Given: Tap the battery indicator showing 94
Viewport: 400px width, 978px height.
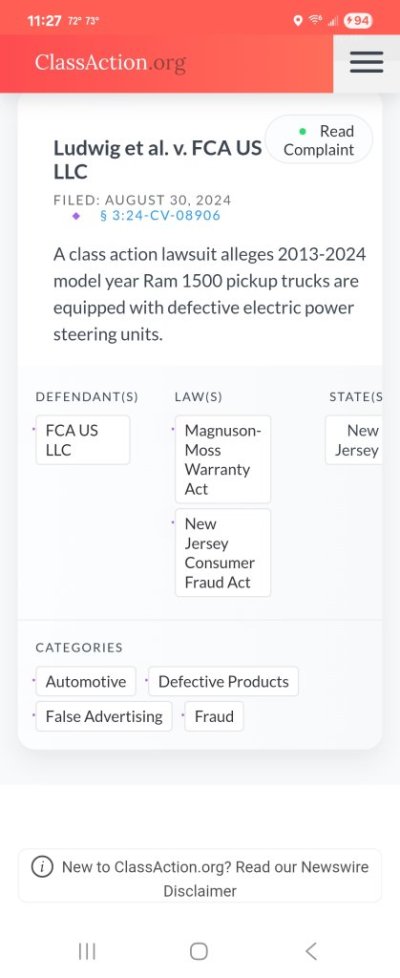Looking at the screenshot, I should coord(358,21).
